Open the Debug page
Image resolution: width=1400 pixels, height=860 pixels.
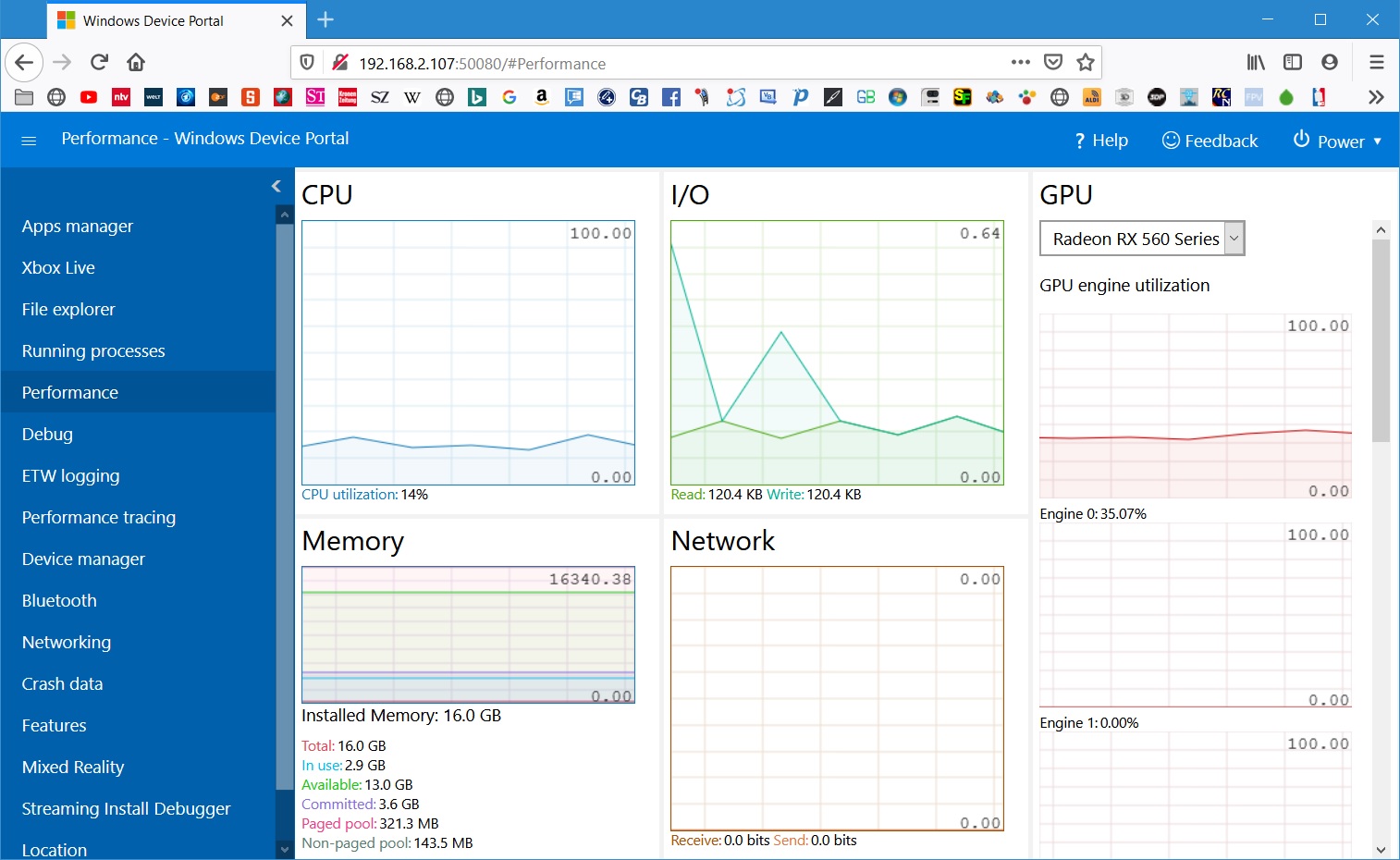pos(47,435)
